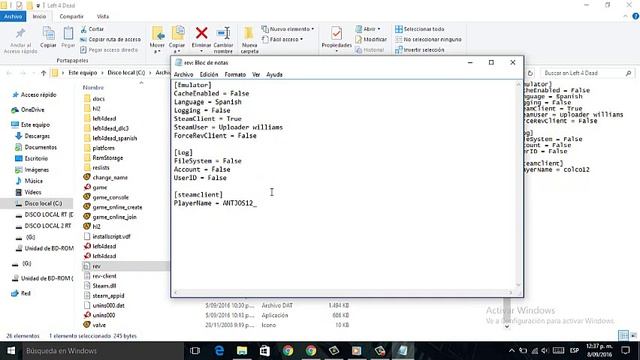Select the RomStorage folder
Image resolution: width=640 pixels, height=360 pixels.
click(103, 158)
